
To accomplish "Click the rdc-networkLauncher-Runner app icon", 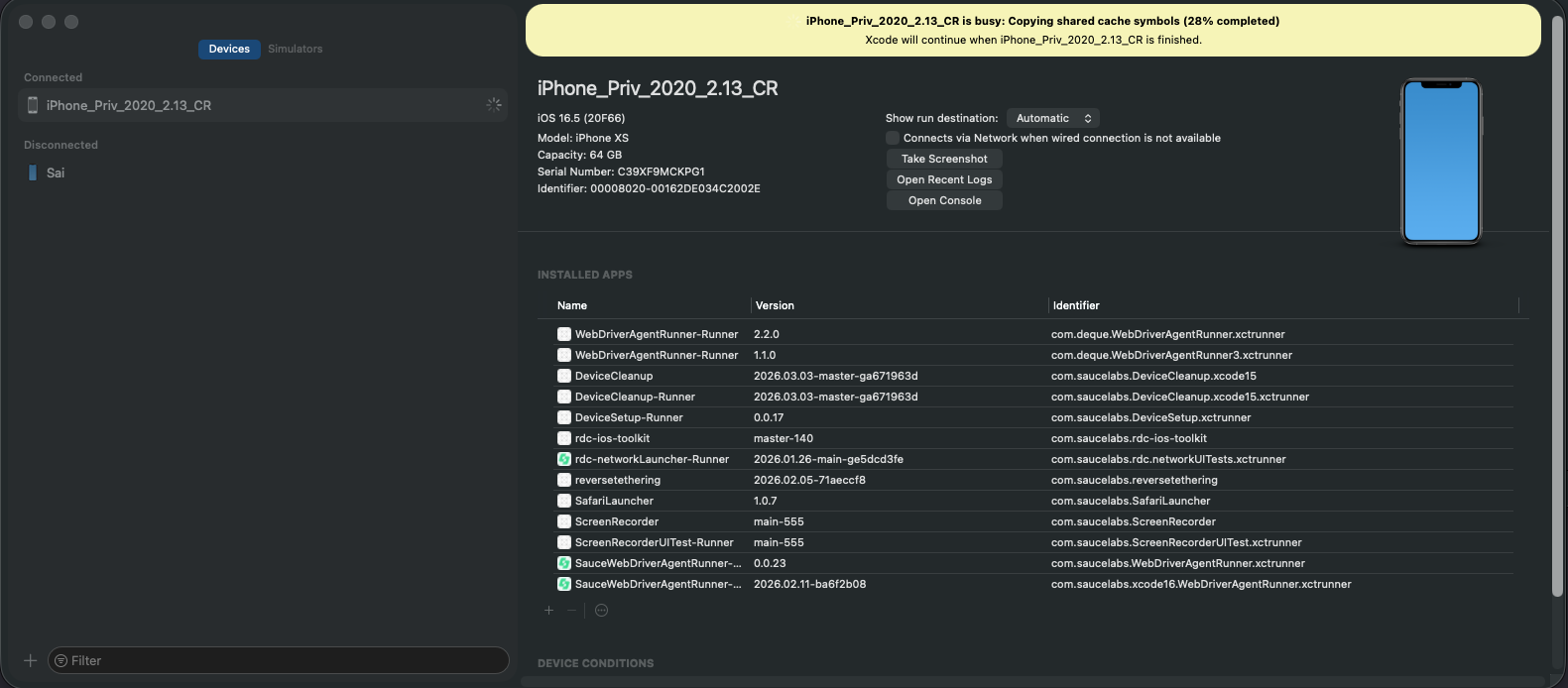I will click(564, 459).
